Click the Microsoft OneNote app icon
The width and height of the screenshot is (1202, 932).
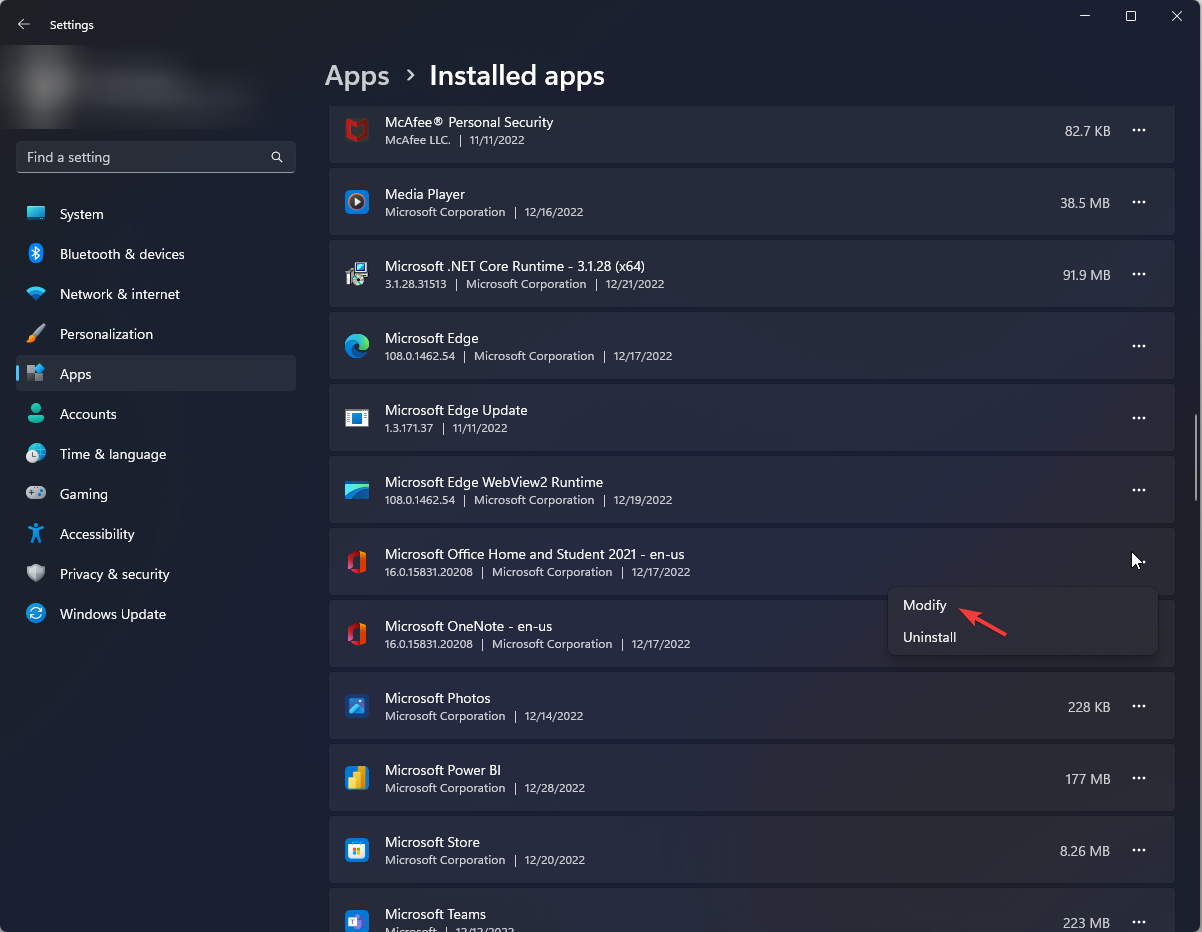coord(357,634)
